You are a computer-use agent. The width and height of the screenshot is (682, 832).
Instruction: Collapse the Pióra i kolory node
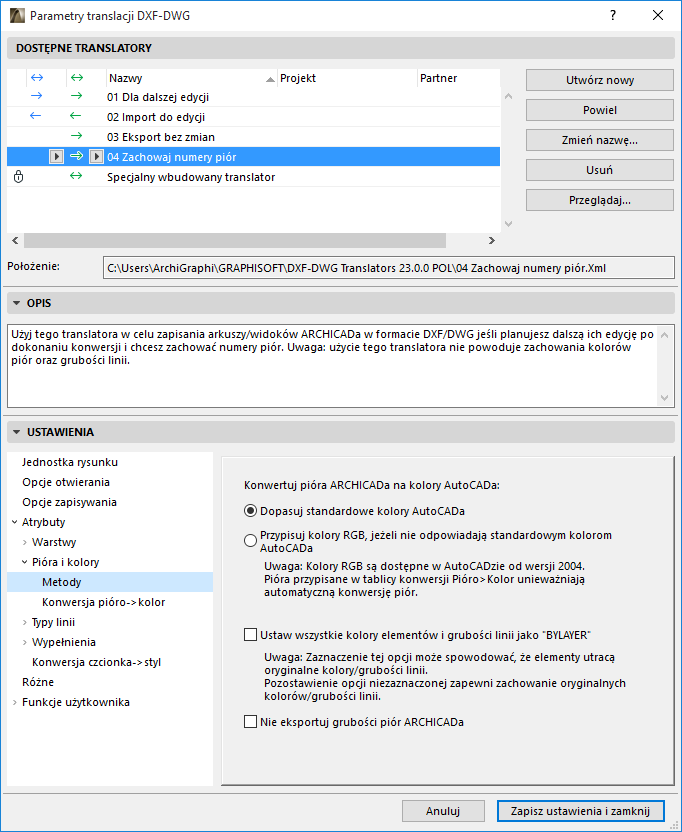point(24,562)
